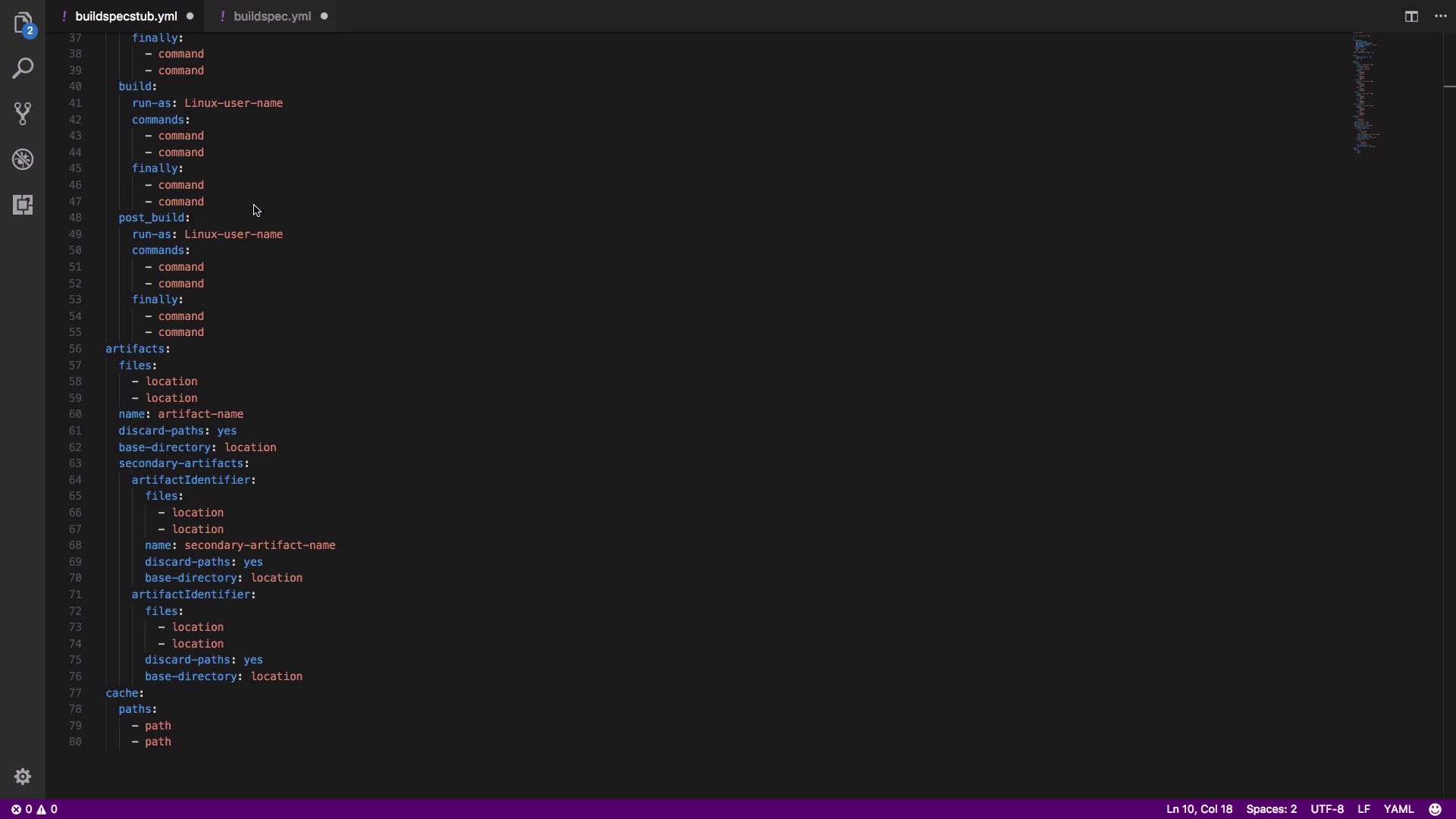Close buildspec.yml via its unsaved dot
The image size is (1456, 819).
point(324,16)
